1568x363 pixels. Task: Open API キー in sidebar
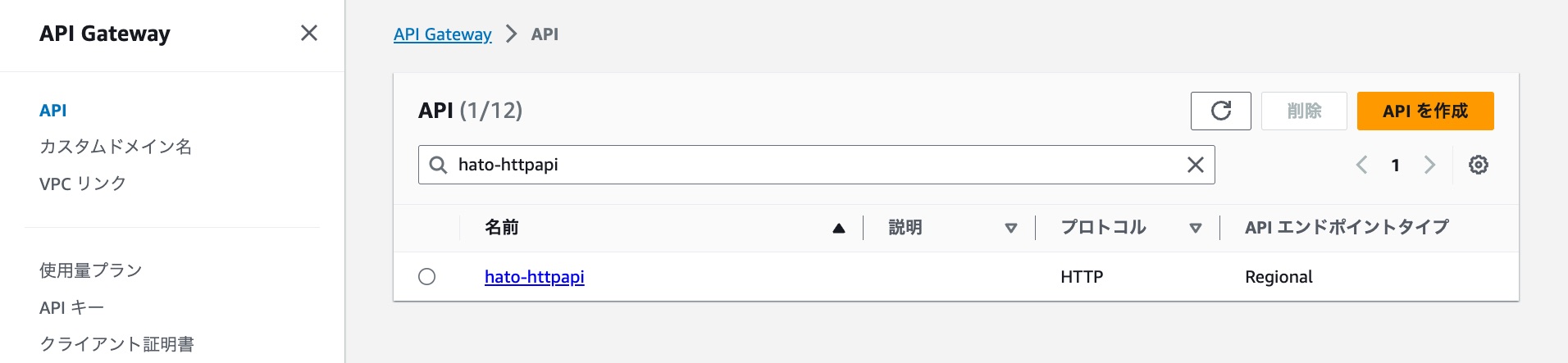coord(71,307)
